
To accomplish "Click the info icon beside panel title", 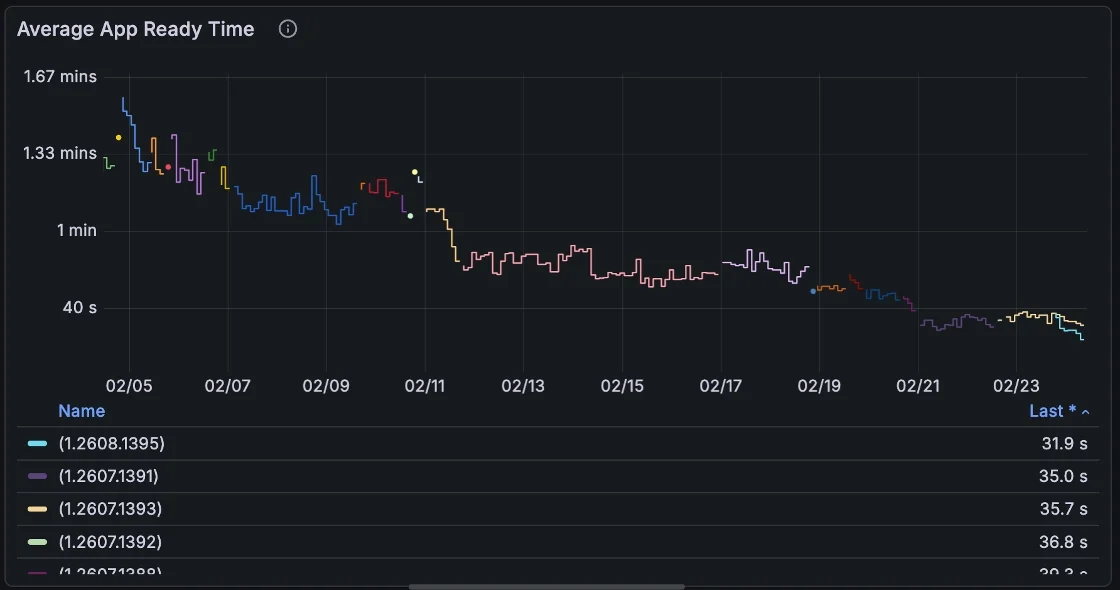I will [288, 29].
